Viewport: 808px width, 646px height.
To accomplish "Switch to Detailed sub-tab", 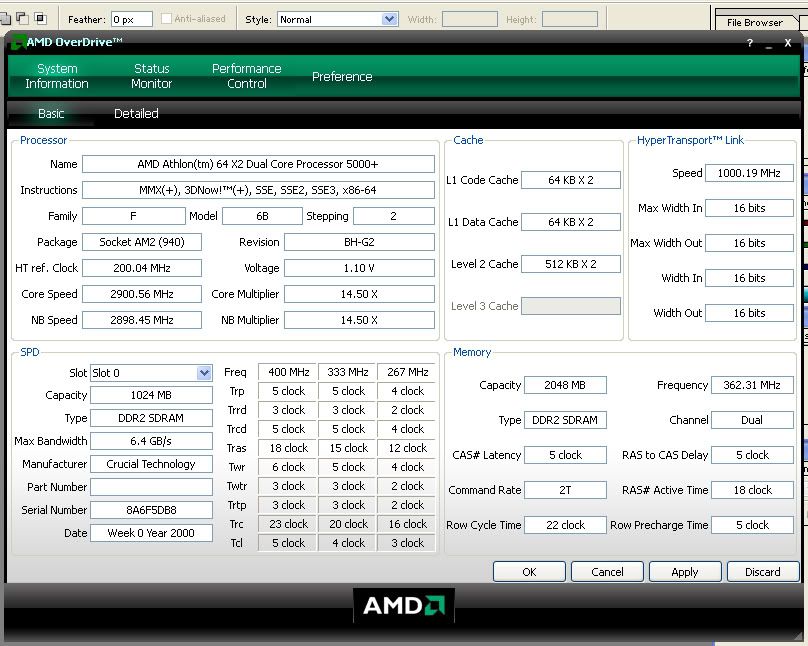I will click(x=136, y=113).
